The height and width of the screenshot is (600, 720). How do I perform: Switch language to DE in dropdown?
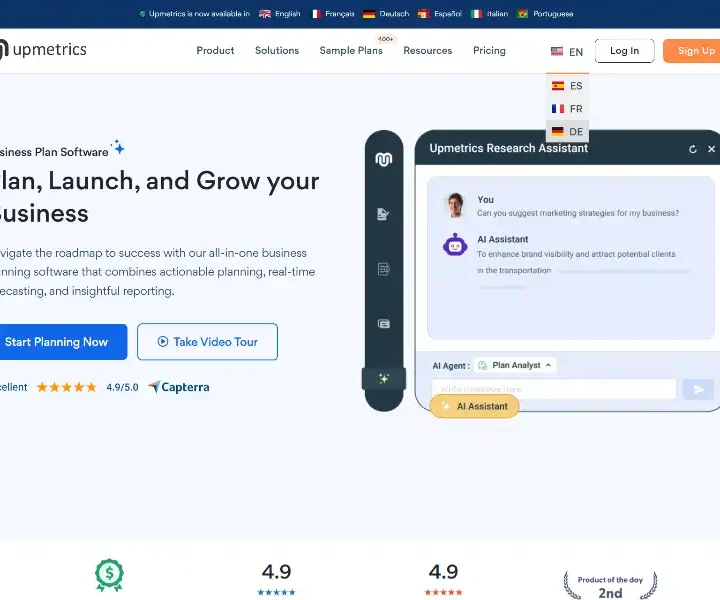[567, 132]
